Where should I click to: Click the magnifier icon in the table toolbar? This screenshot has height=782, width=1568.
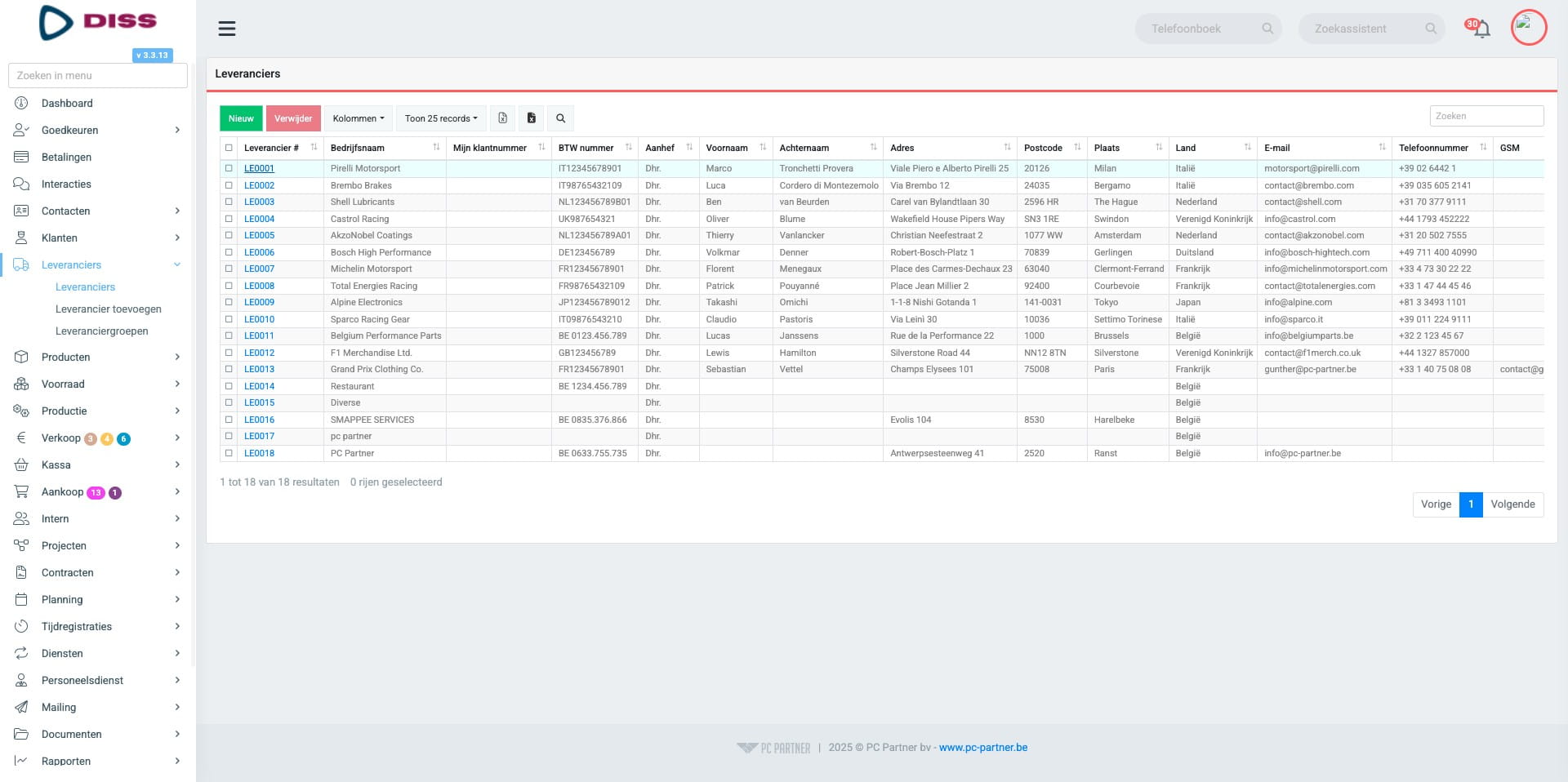coord(561,118)
